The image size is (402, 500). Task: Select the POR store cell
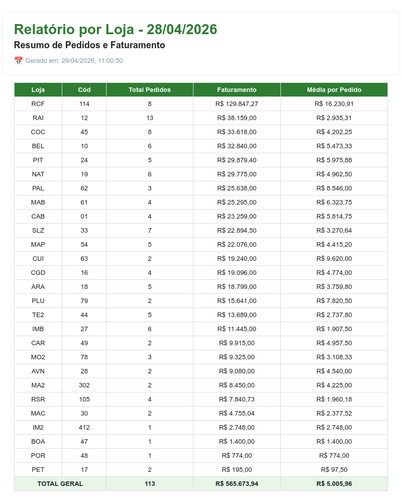[38, 455]
